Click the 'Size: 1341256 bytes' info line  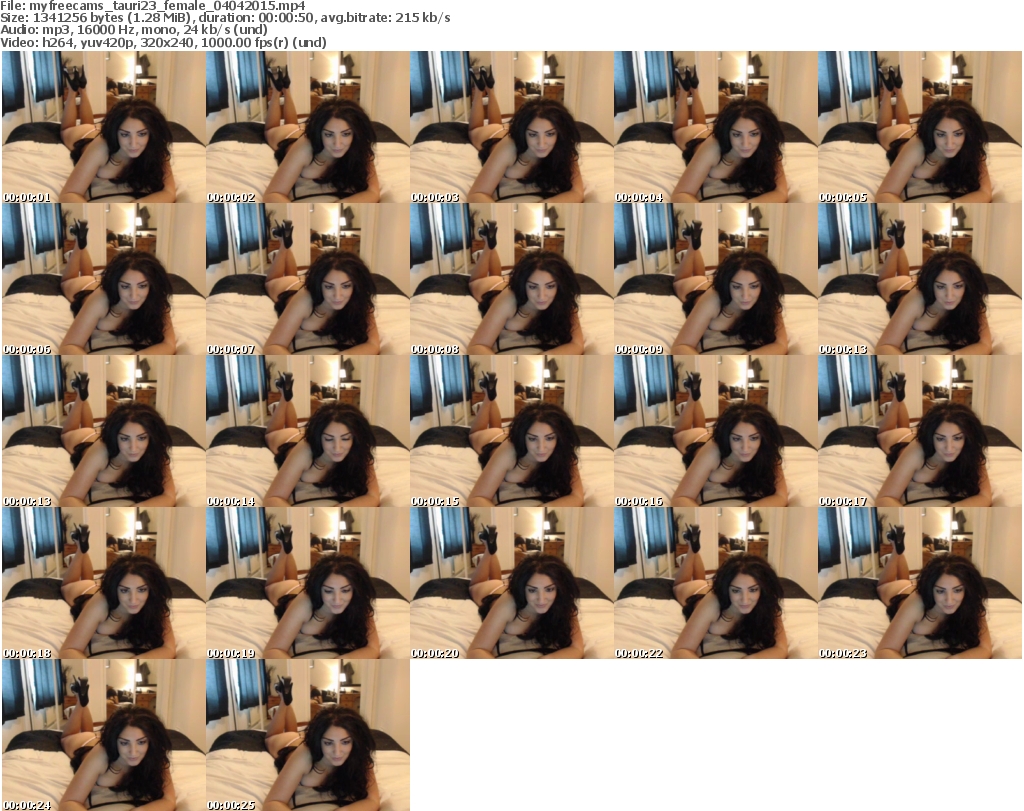(225, 18)
